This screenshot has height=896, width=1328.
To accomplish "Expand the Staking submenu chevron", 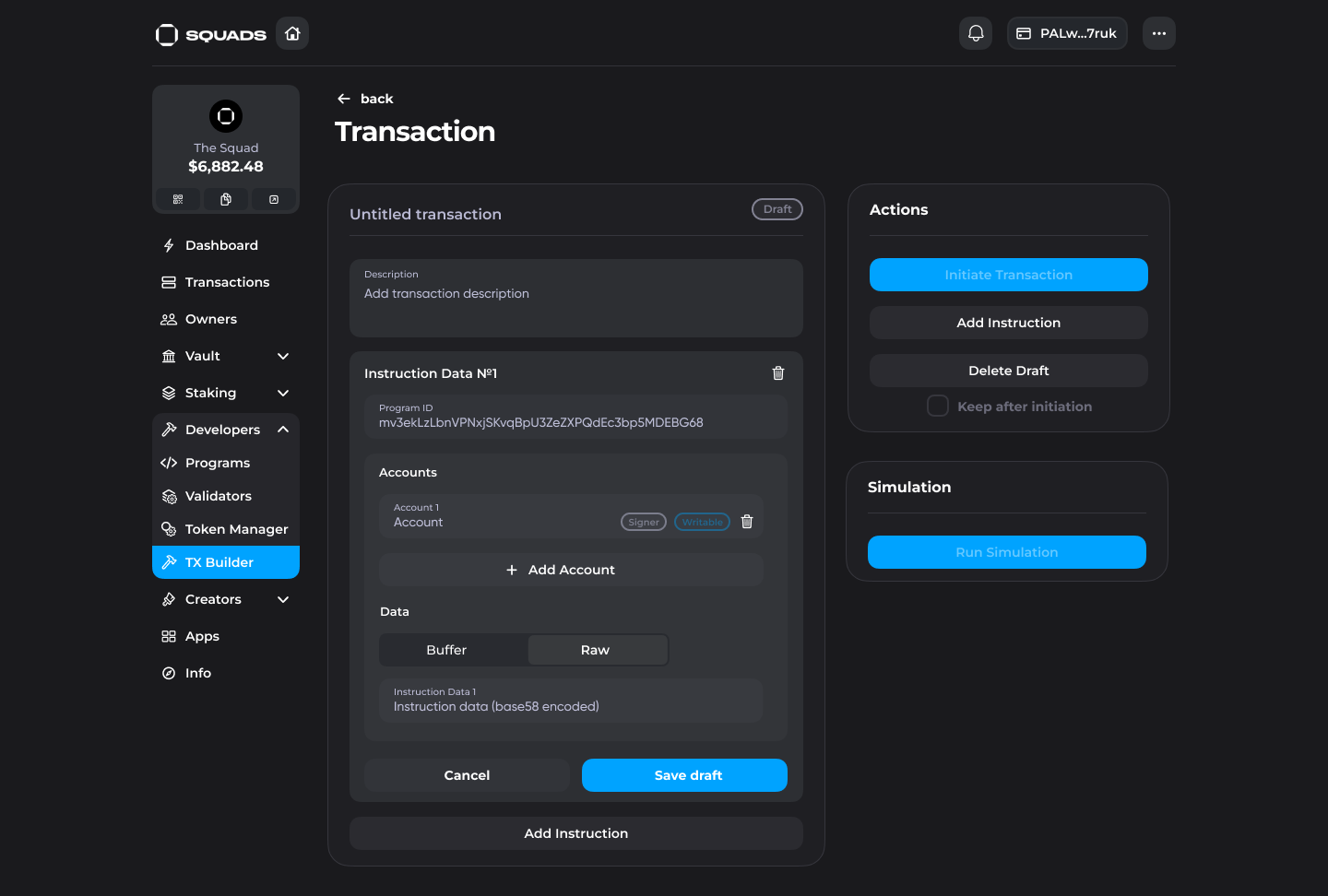I will (283, 393).
